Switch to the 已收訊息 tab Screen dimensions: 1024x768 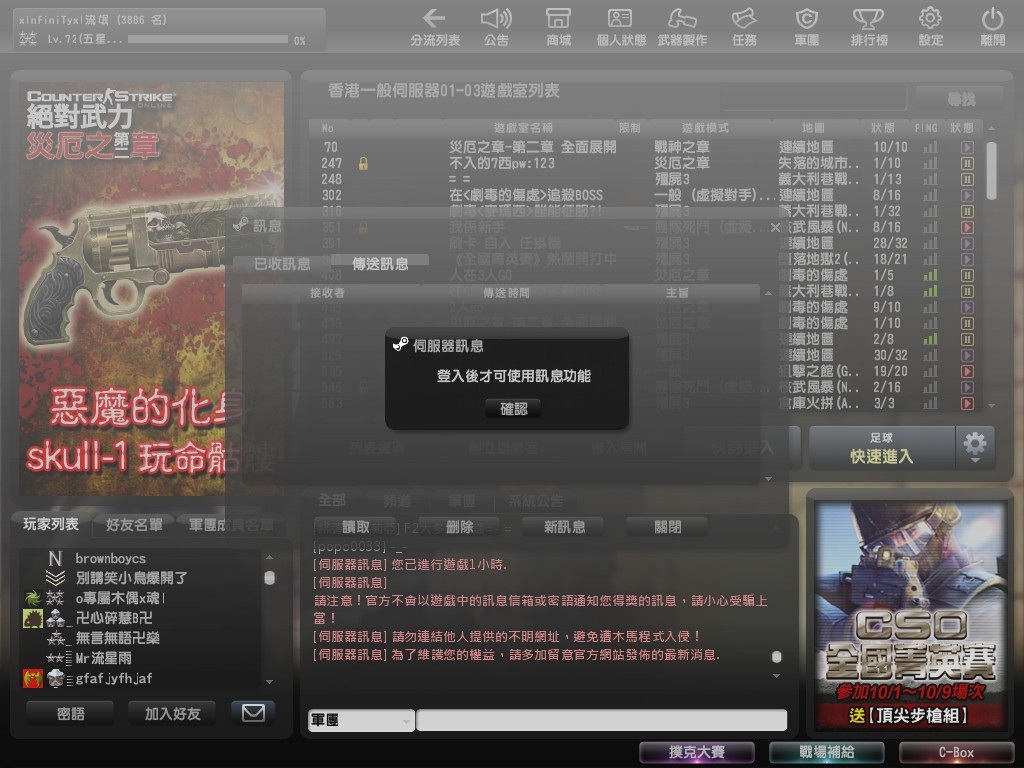(x=282, y=264)
